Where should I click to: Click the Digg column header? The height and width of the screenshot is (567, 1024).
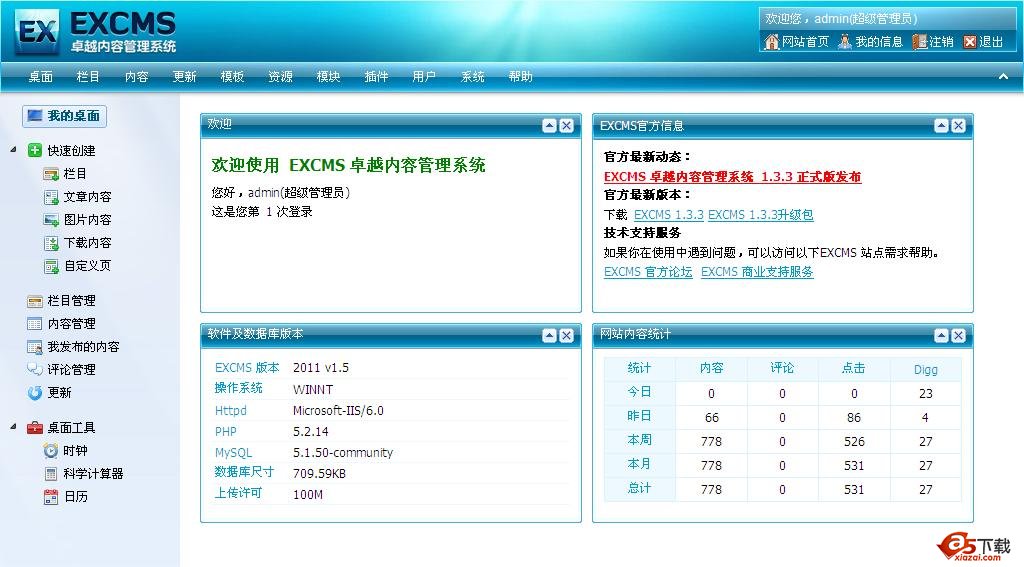[x=925, y=370]
